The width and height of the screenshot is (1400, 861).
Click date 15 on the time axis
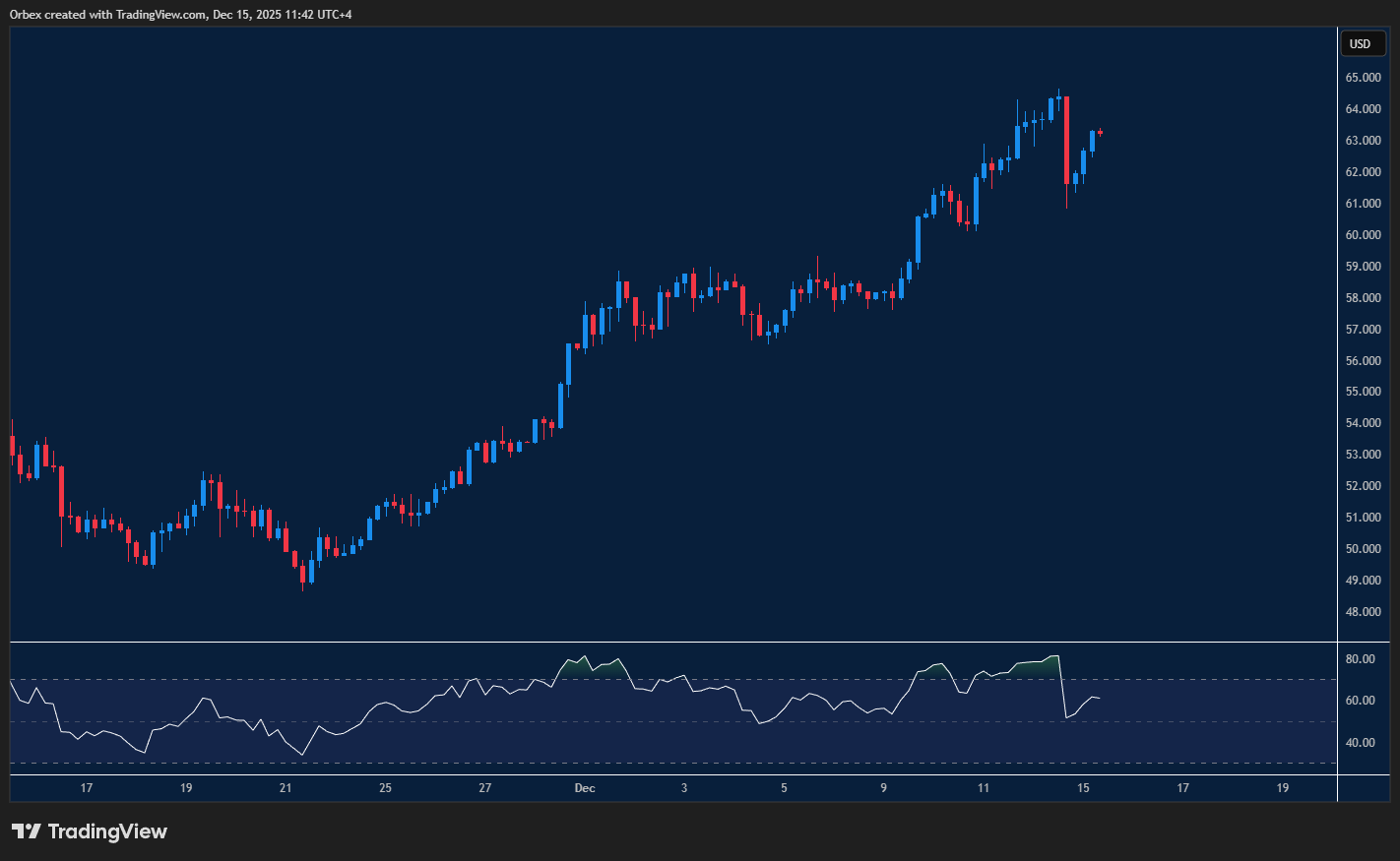(1083, 788)
